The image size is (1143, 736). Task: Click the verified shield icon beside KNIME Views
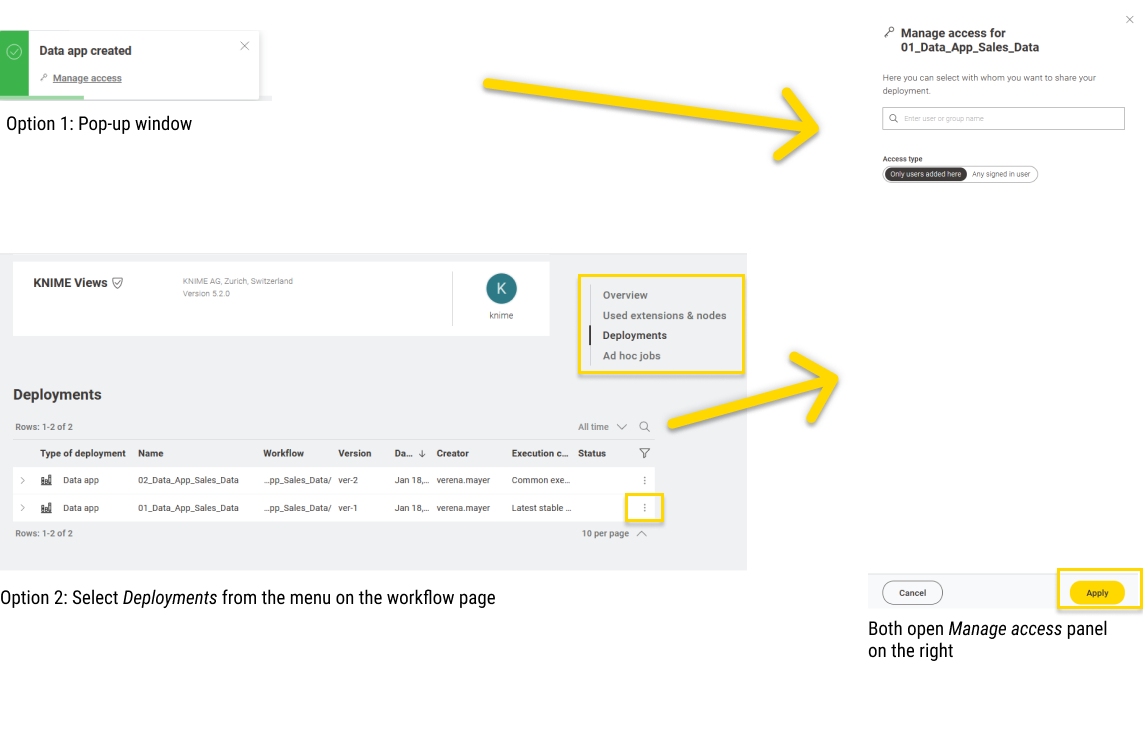click(x=118, y=283)
